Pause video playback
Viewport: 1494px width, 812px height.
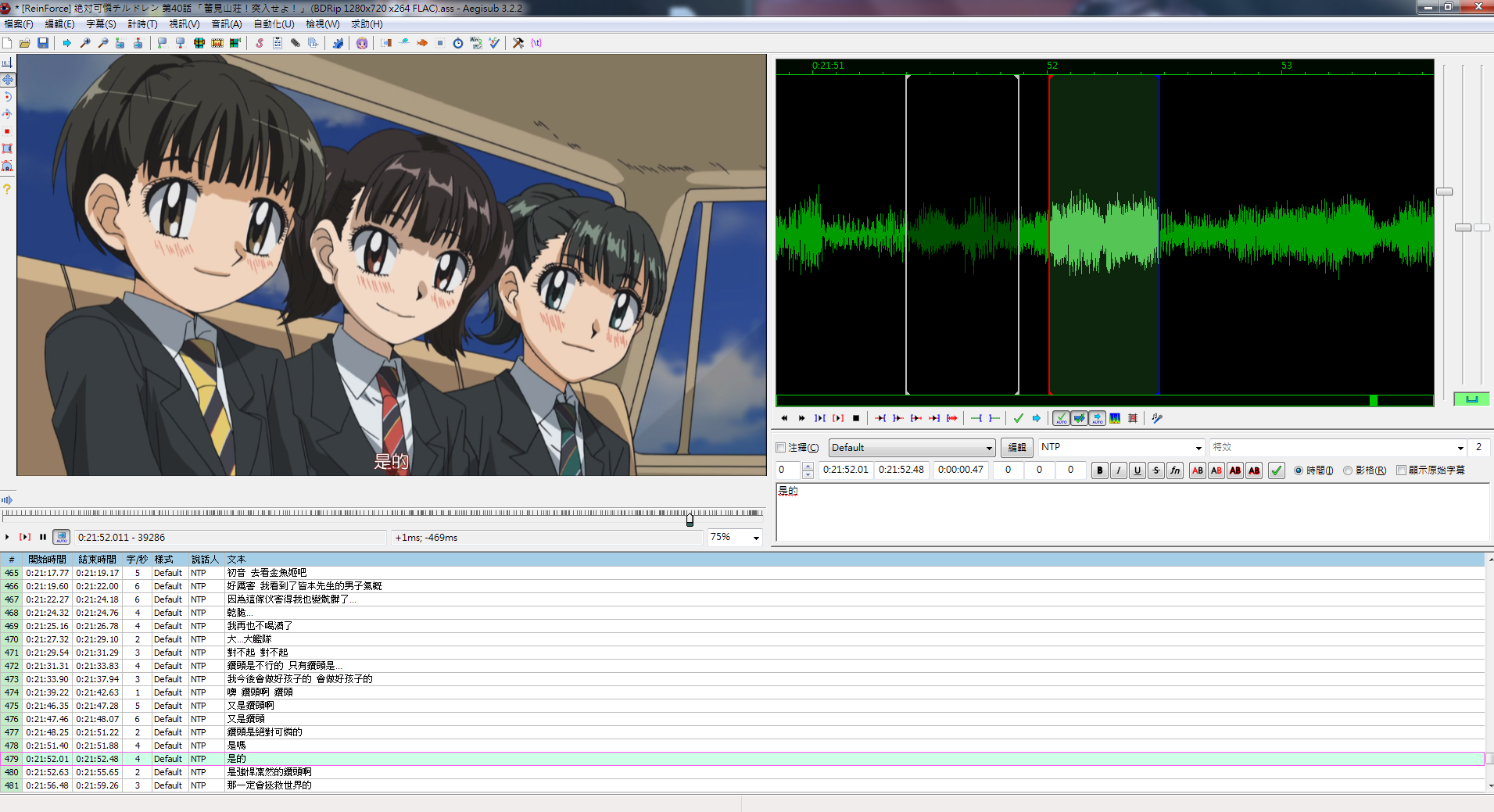[43, 537]
